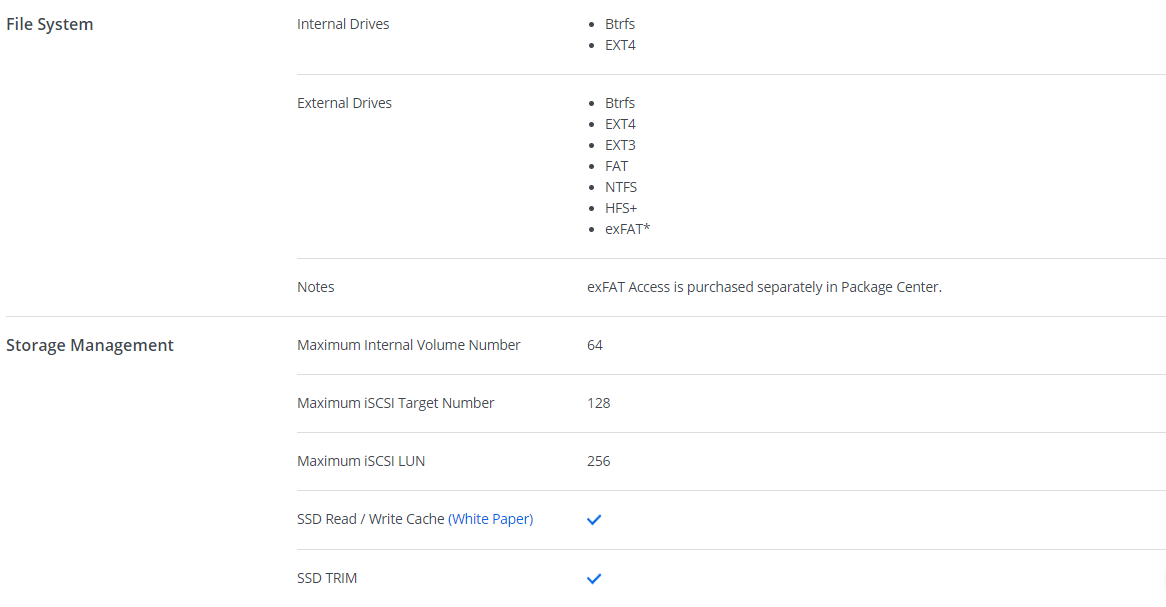1166x607 pixels.
Task: Click the exFAT* list entry
Action: click(x=628, y=229)
